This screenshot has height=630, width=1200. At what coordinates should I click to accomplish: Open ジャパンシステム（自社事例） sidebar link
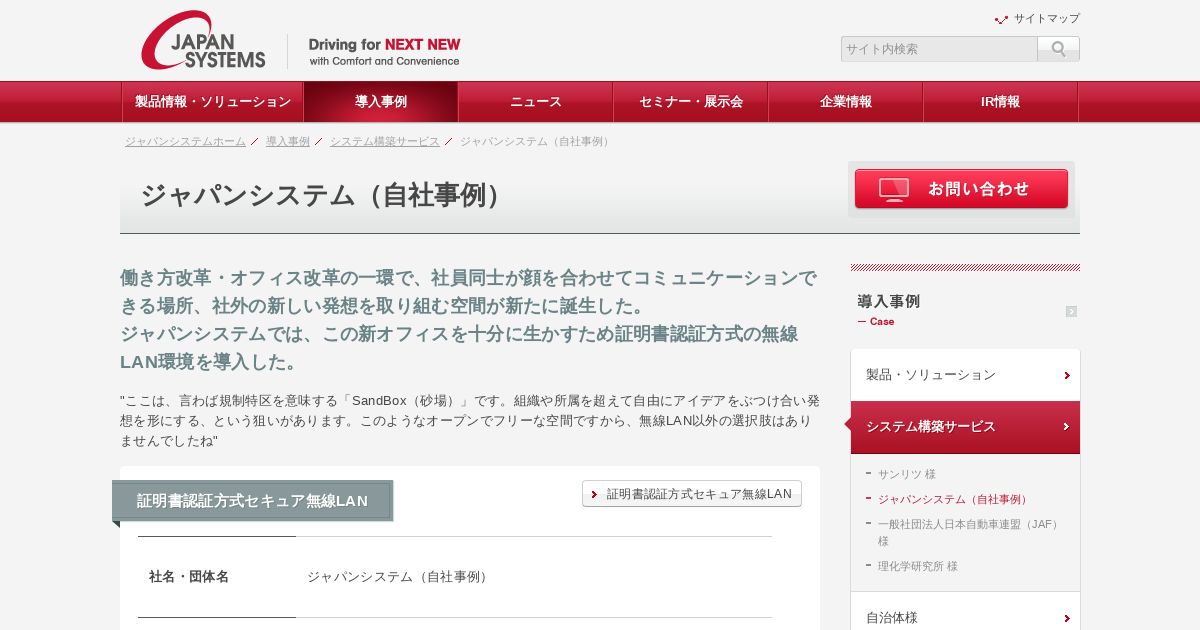coord(954,499)
